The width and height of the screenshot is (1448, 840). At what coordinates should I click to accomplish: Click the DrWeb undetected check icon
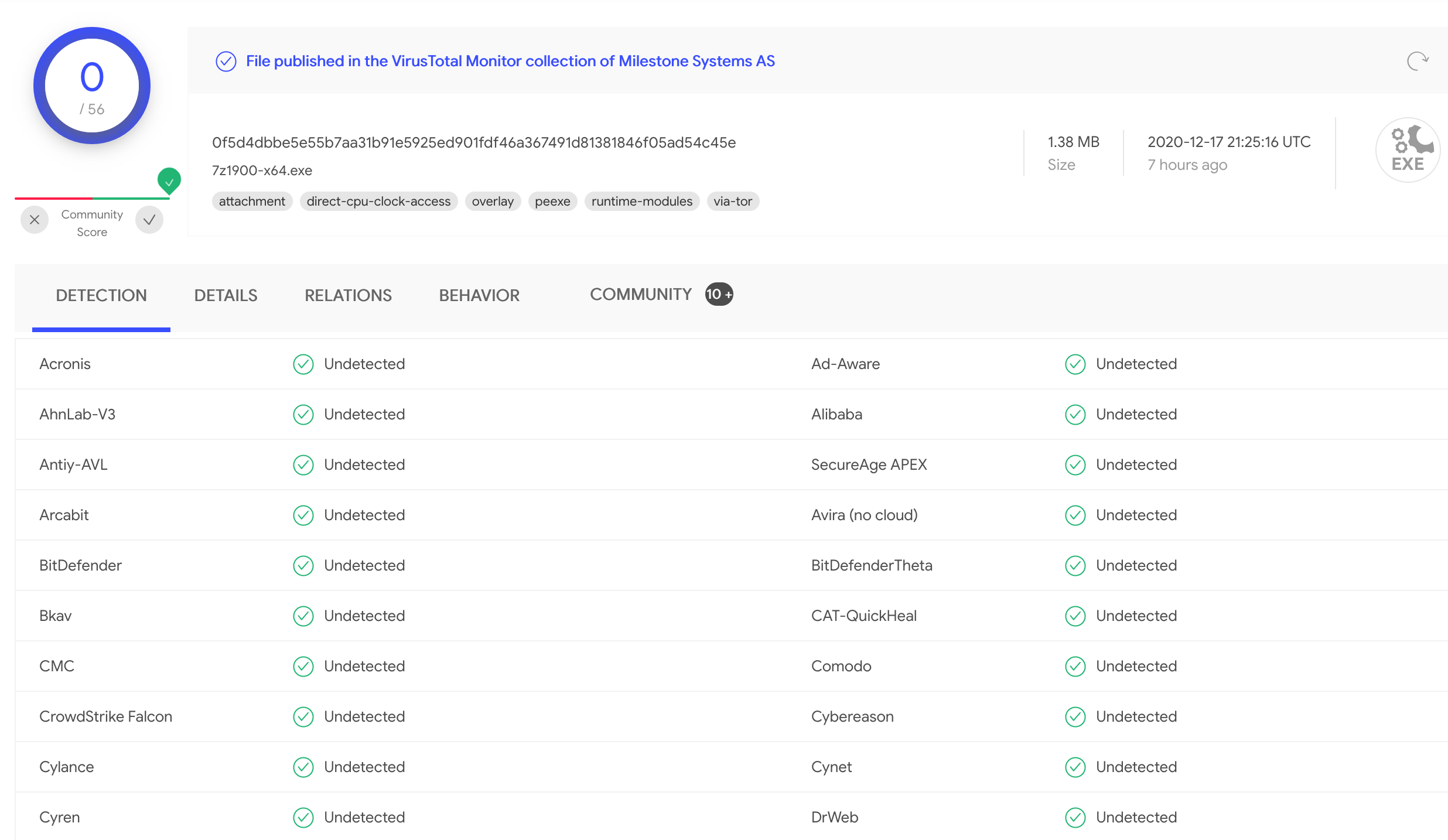pyautogui.click(x=1075, y=817)
